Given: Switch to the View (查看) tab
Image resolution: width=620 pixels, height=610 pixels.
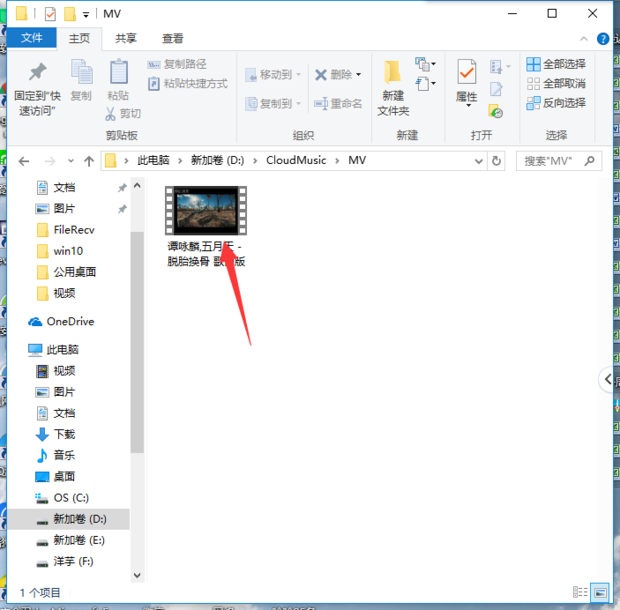Looking at the screenshot, I should (x=173, y=38).
